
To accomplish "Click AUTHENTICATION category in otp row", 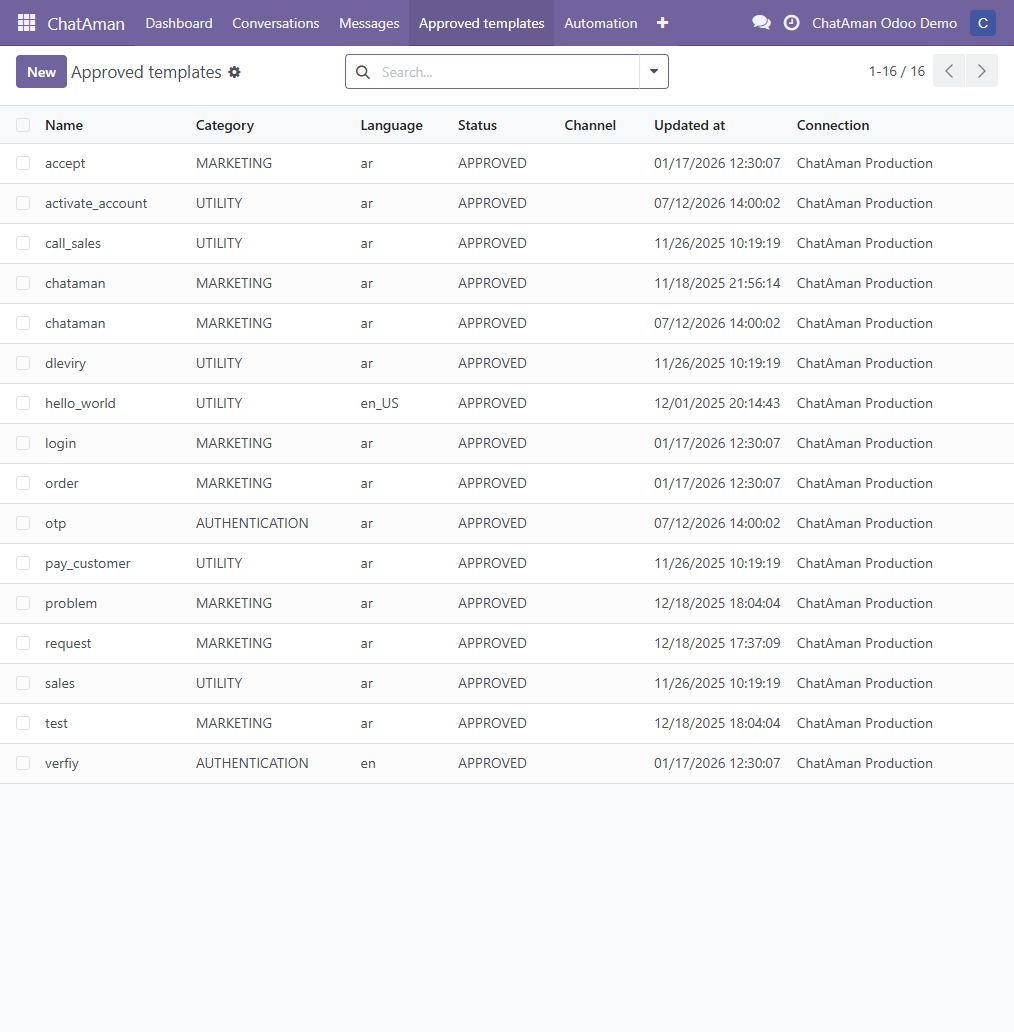I will [252, 523].
